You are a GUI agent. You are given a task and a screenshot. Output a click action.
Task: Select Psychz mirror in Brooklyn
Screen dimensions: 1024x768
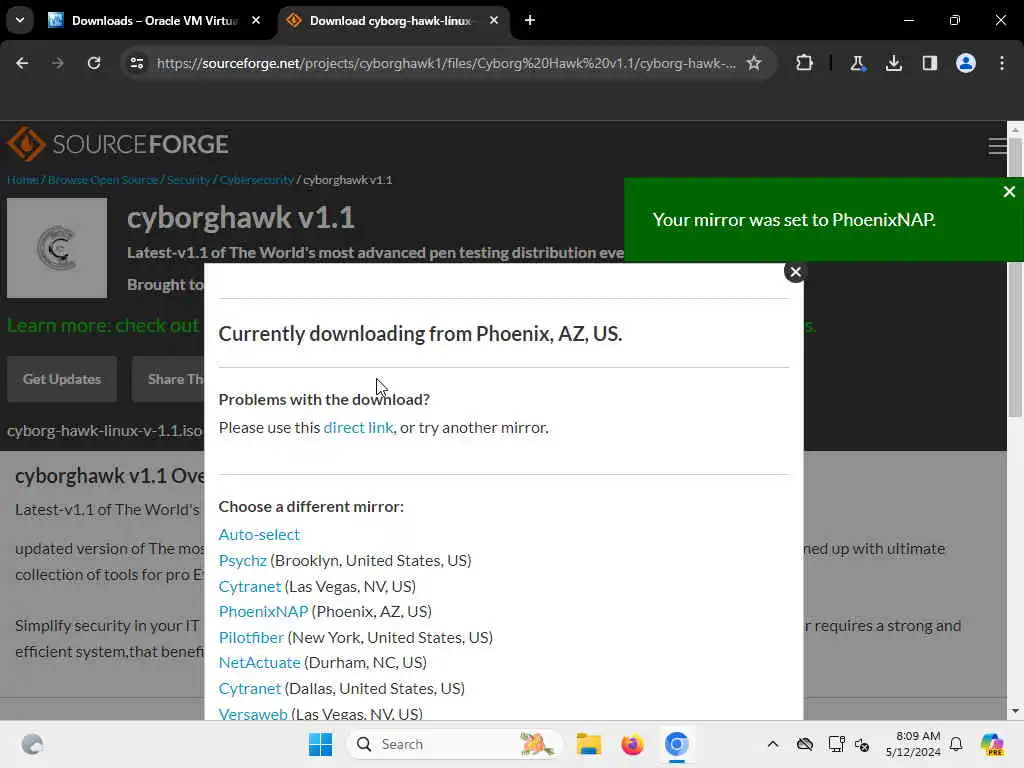pos(242,560)
